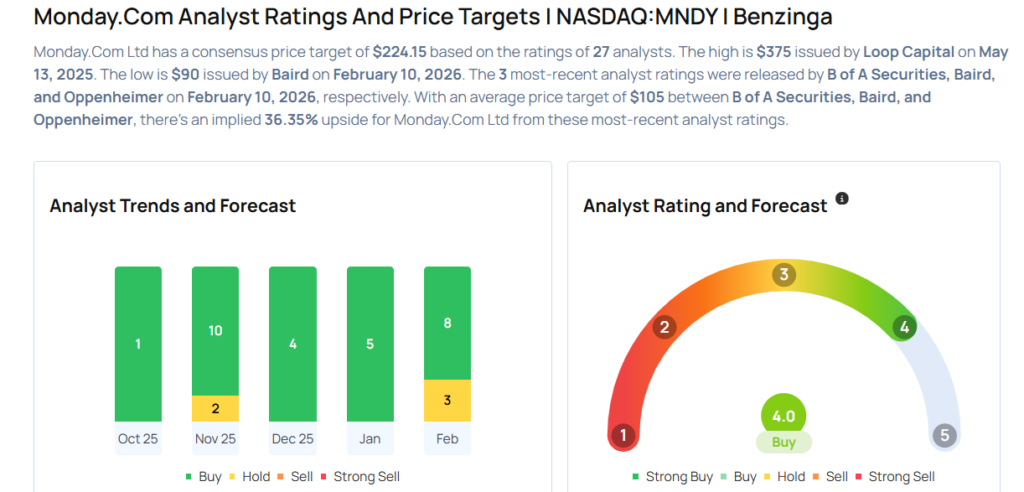Click the info icon beside Analyst Rating and Forecast

click(x=842, y=199)
